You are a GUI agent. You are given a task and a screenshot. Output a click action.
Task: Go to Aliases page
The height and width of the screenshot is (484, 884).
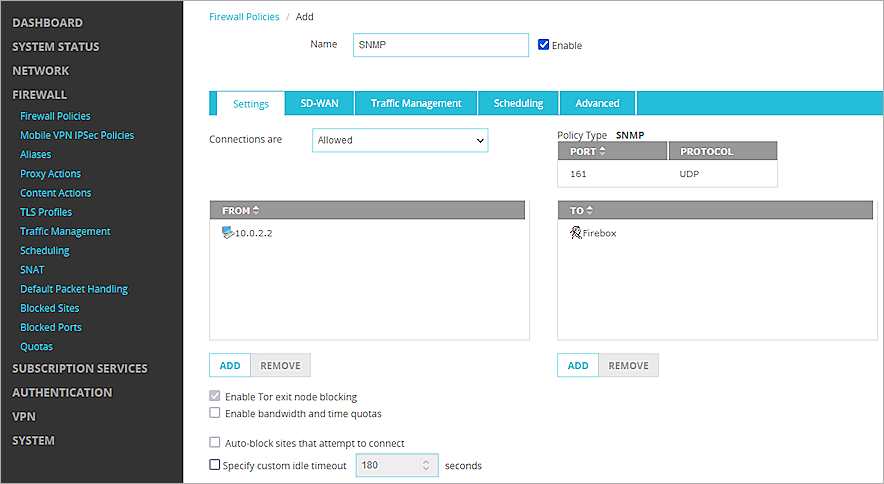pos(36,155)
